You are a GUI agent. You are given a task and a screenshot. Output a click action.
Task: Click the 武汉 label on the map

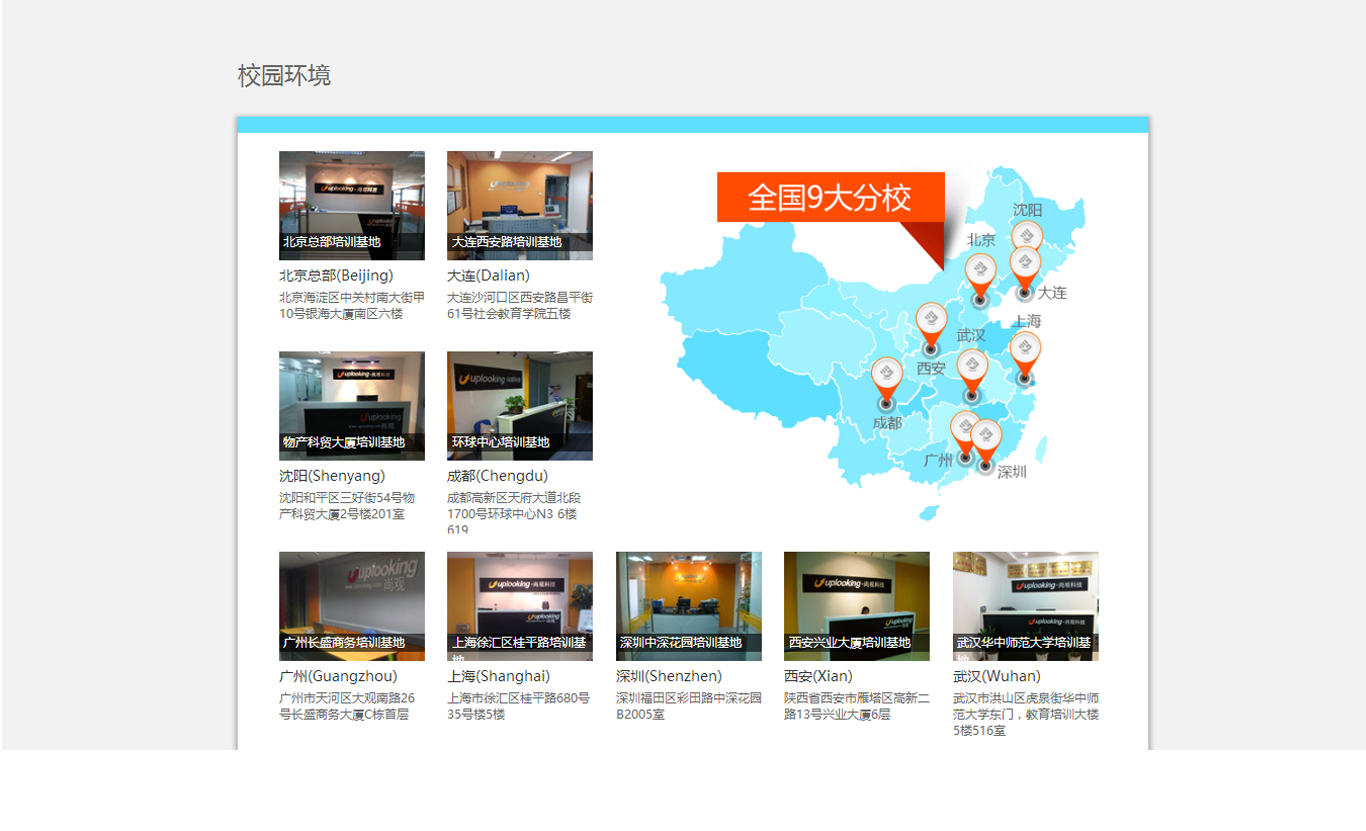[x=971, y=335]
